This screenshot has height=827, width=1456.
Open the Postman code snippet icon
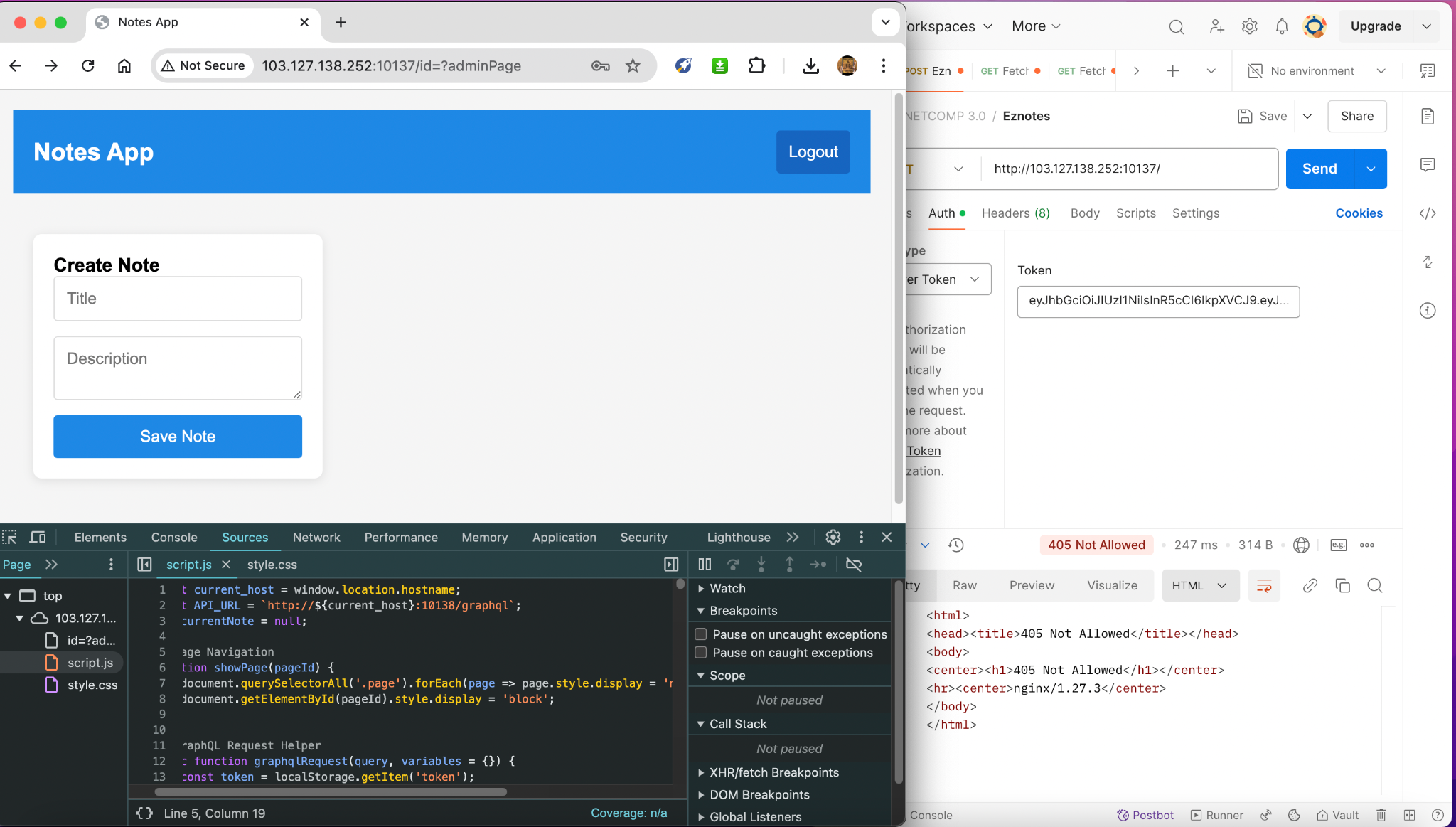point(1427,213)
